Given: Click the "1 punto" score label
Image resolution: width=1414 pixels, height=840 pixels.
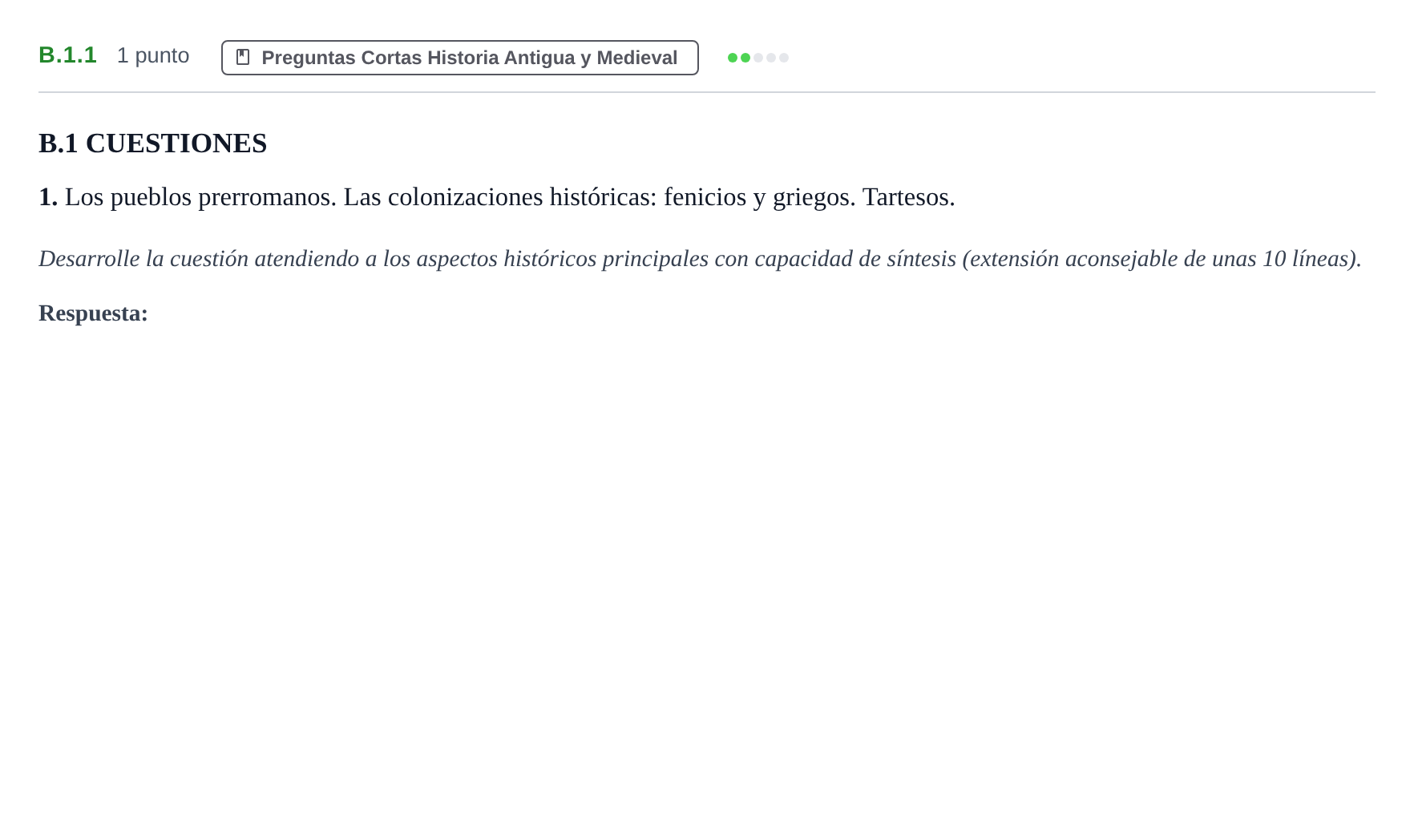Looking at the screenshot, I should point(153,55).
